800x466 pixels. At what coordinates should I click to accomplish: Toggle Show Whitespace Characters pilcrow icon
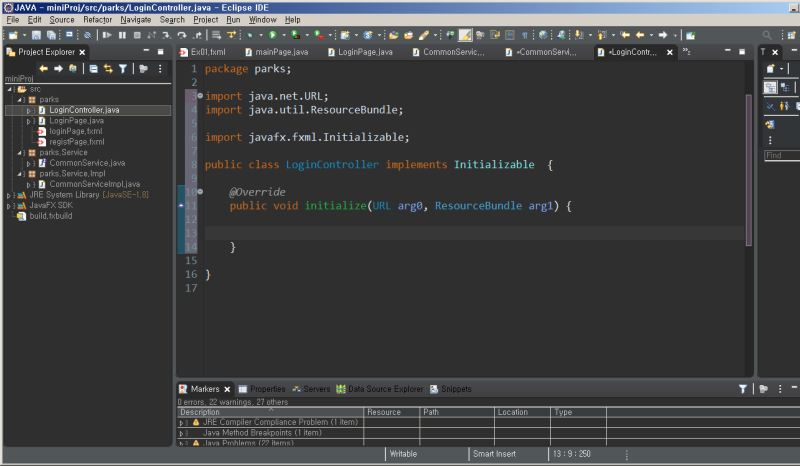[524, 35]
